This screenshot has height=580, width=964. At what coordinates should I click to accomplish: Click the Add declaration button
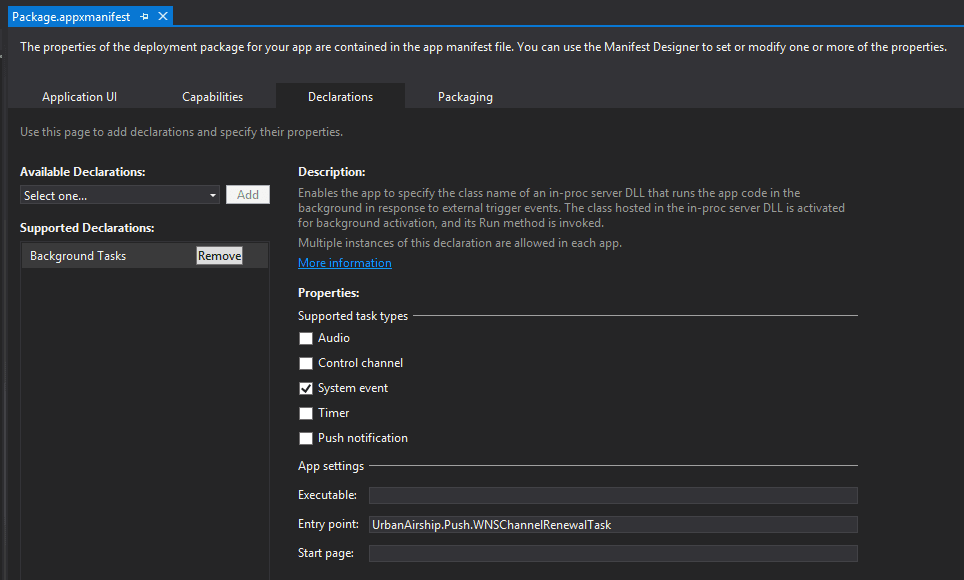(x=248, y=195)
